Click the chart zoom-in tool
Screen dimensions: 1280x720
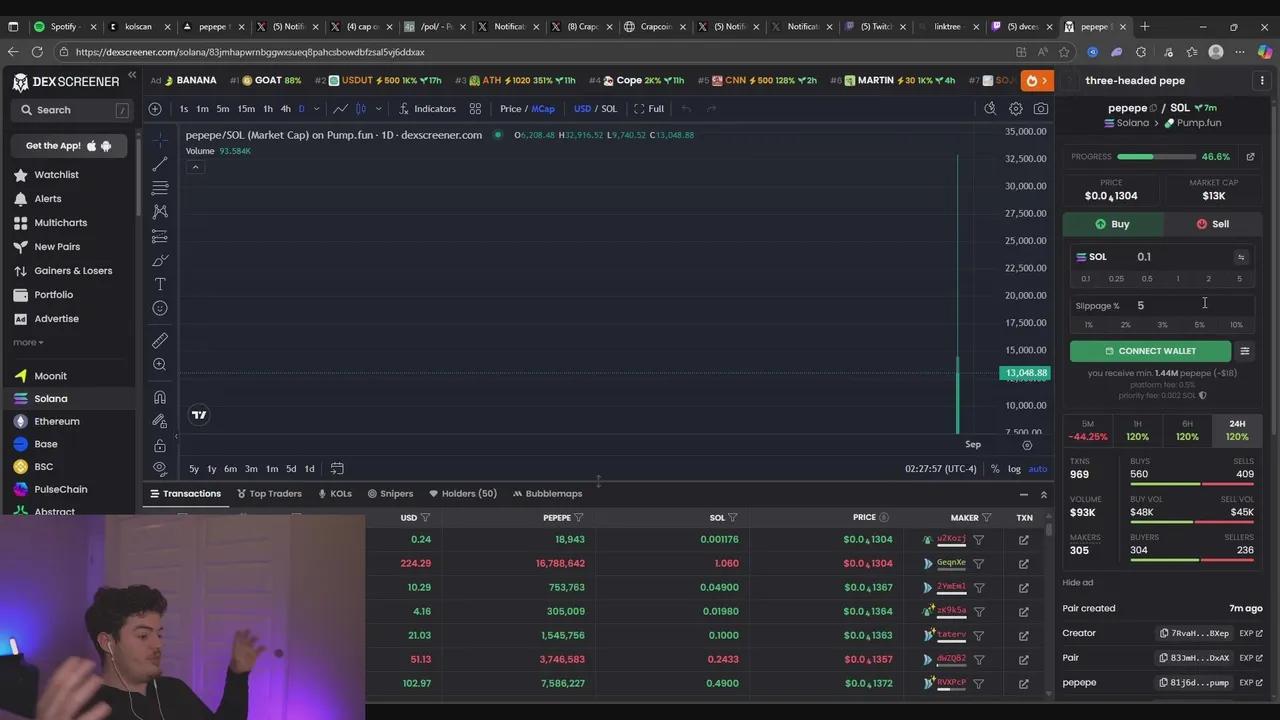(x=160, y=365)
